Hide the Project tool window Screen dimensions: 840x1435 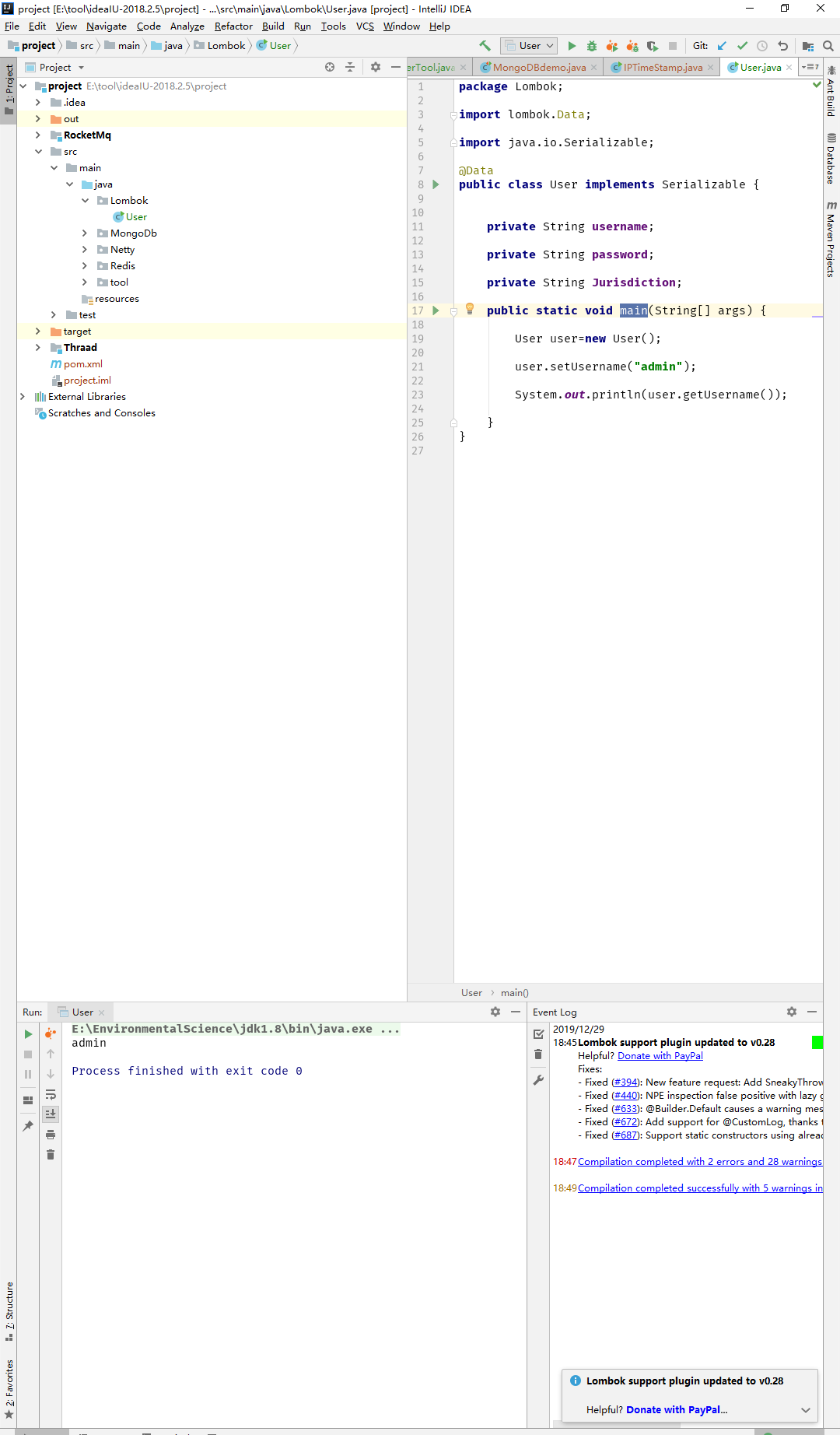coord(396,68)
